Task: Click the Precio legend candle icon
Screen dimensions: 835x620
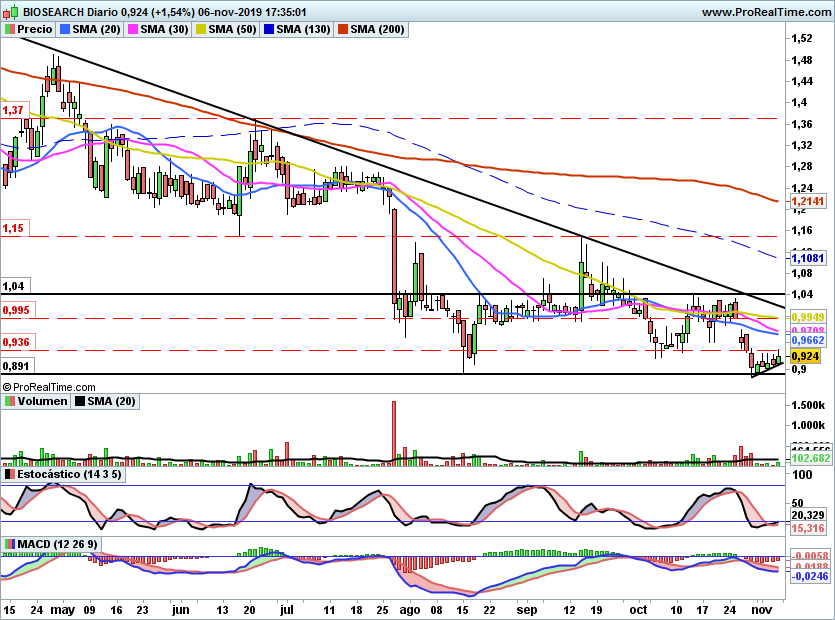Action: pos(10,29)
